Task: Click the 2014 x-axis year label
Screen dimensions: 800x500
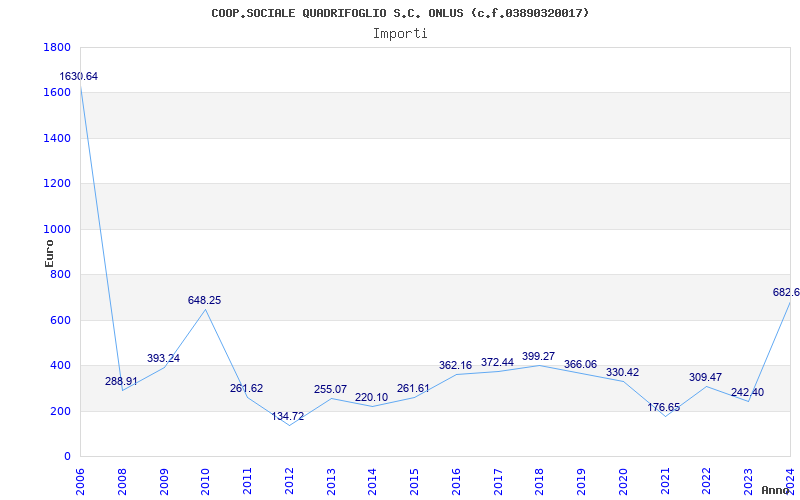Action: pyautogui.click(x=373, y=482)
